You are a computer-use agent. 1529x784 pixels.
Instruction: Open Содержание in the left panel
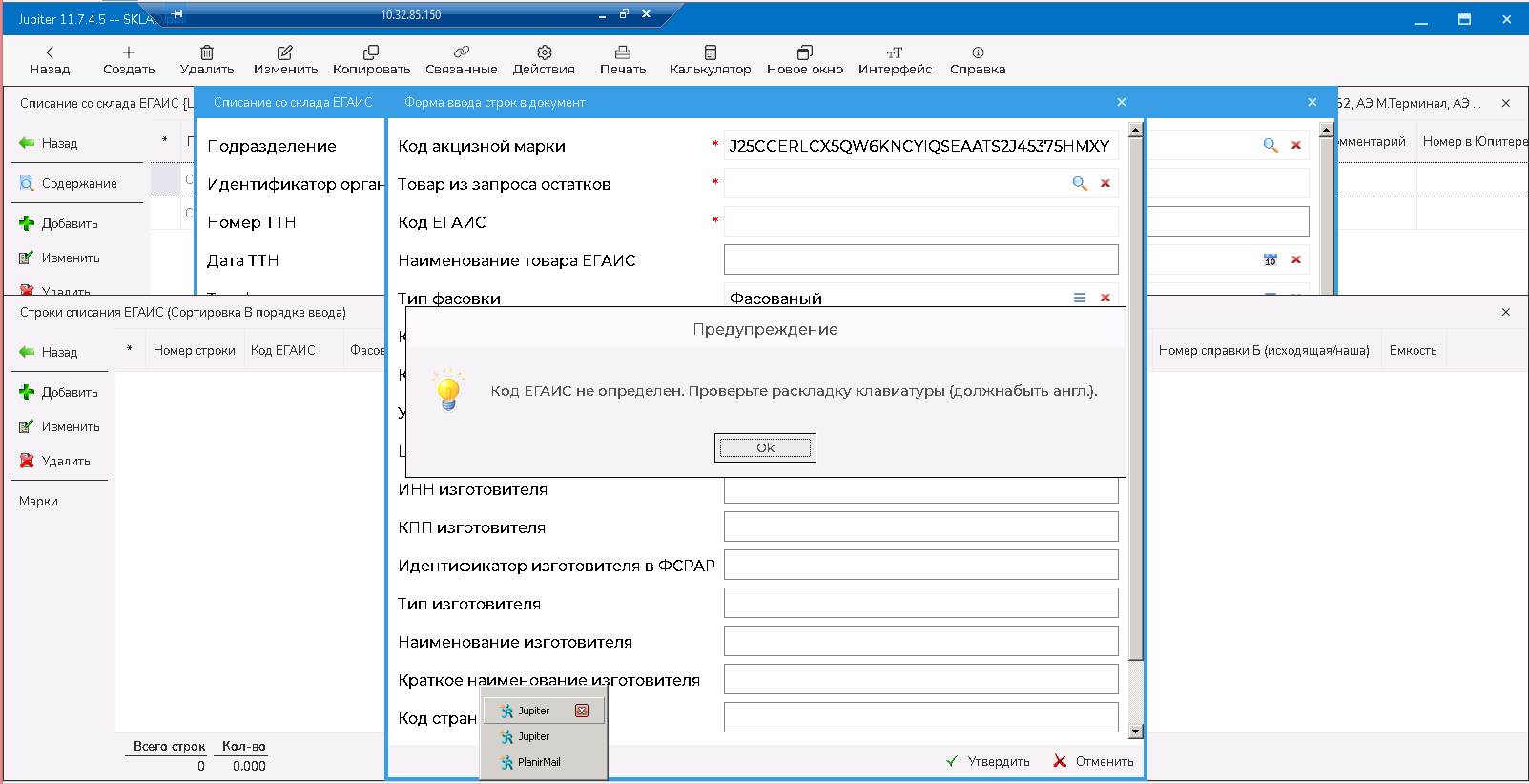69,183
